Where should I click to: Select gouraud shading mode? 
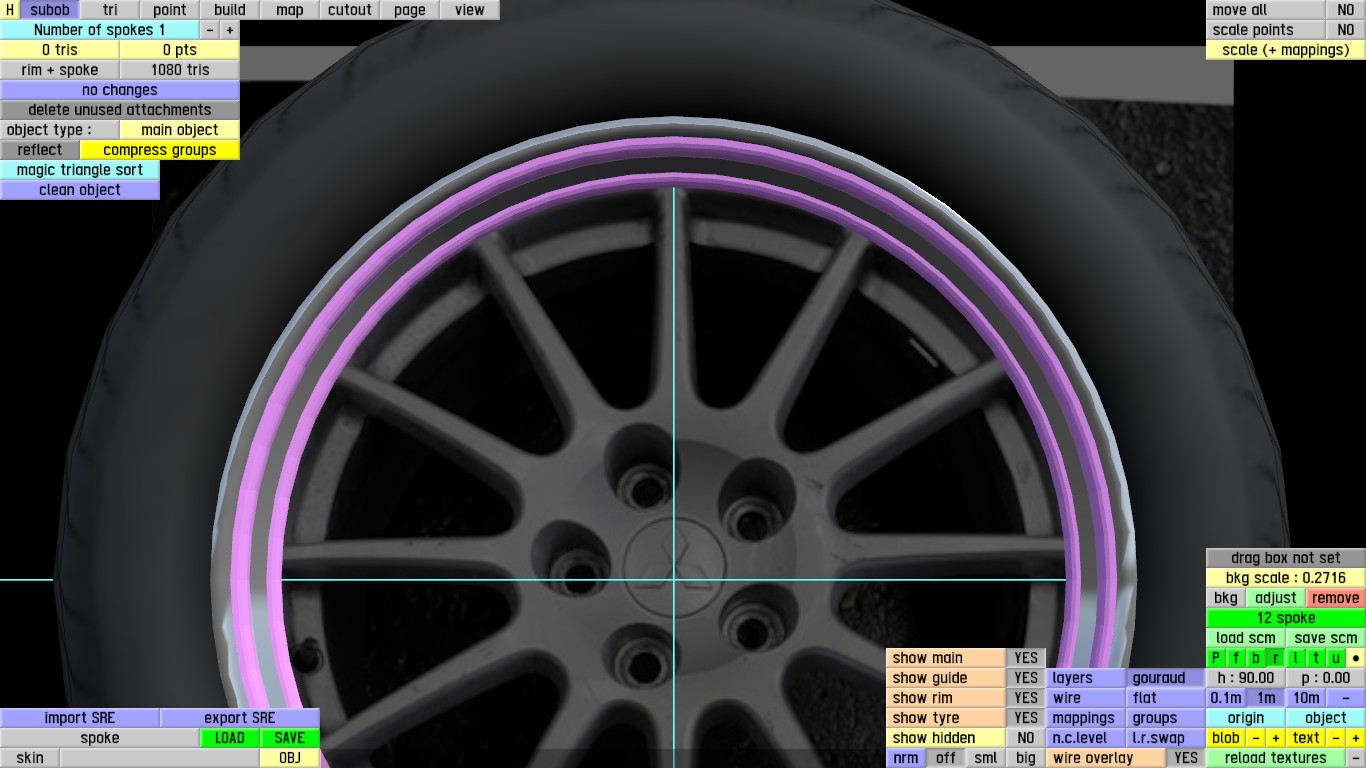pos(1166,678)
